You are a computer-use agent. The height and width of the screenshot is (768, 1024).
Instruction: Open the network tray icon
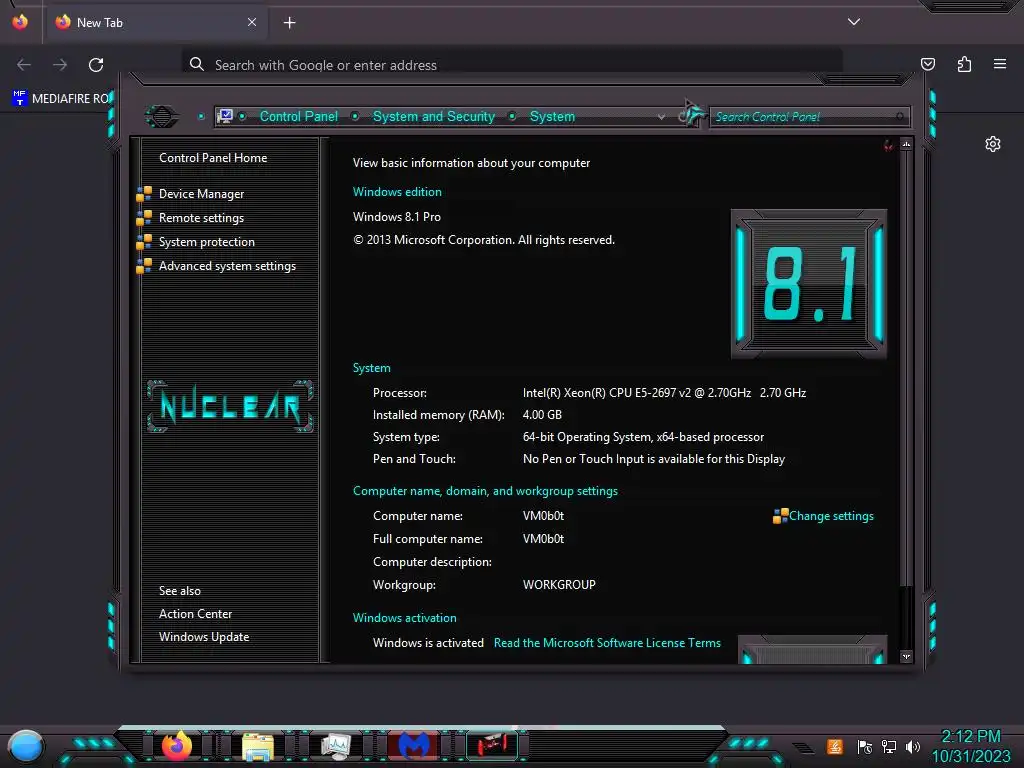click(889, 746)
